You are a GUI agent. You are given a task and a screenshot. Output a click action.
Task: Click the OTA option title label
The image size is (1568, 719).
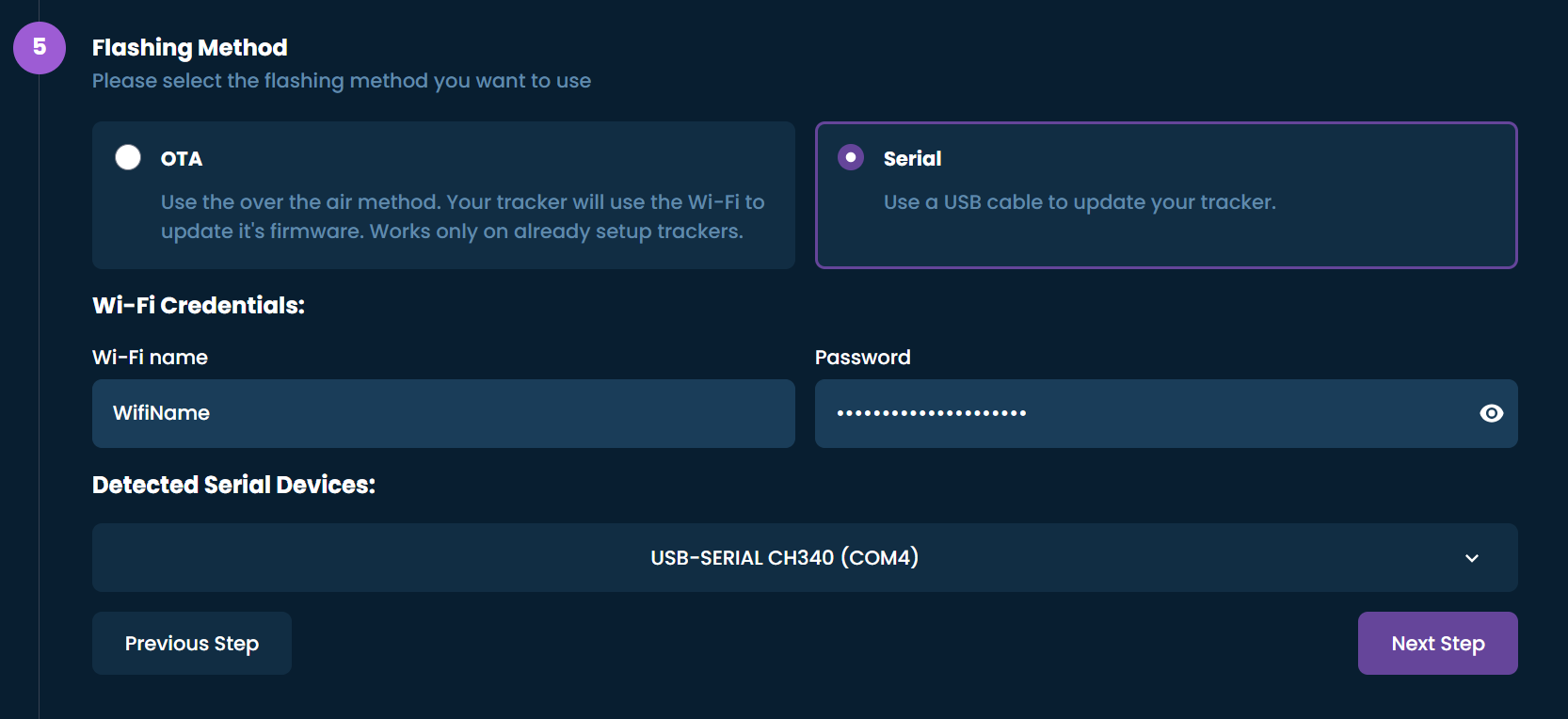pyautogui.click(x=182, y=159)
